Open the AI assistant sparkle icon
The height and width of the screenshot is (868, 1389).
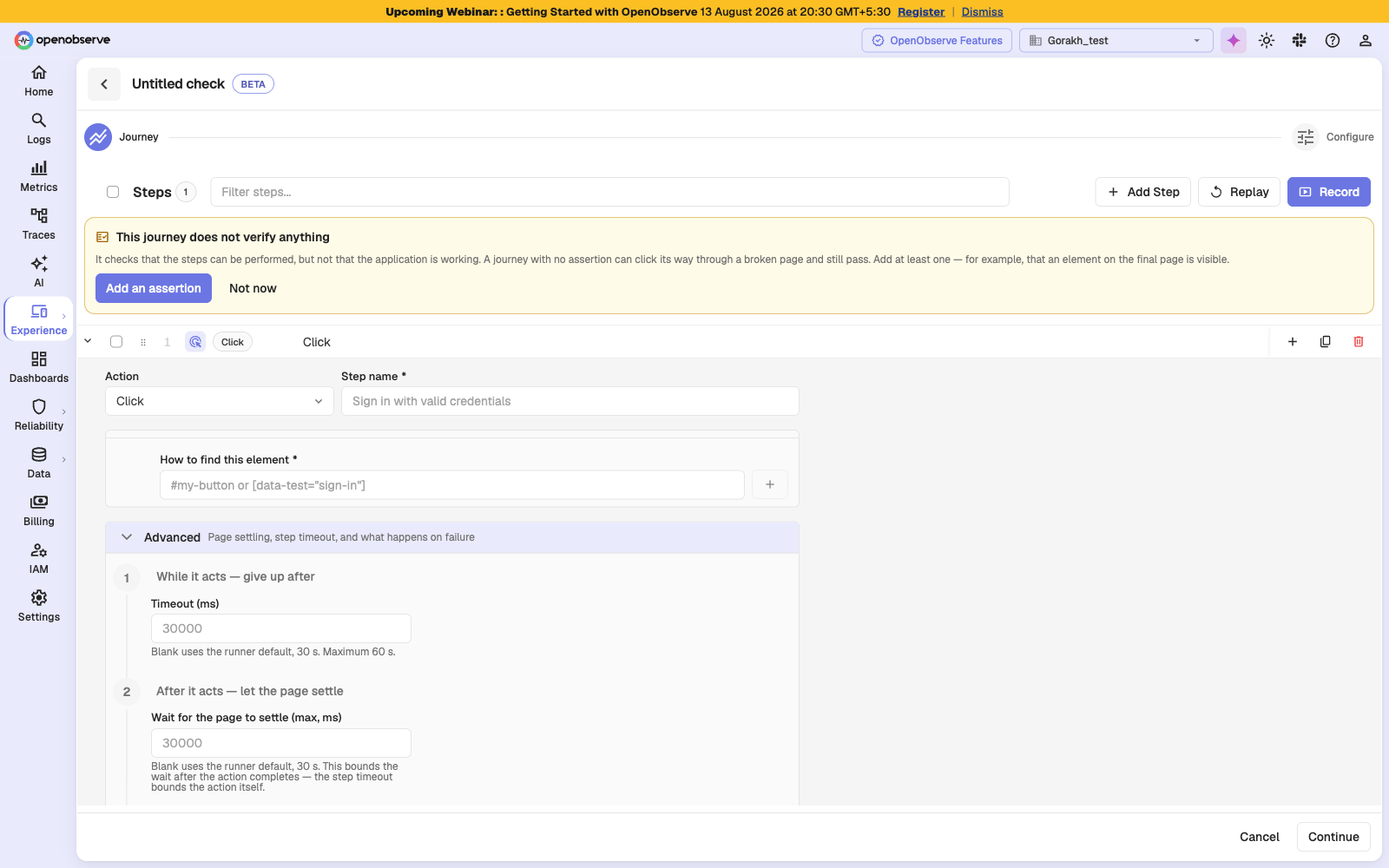point(1234,41)
